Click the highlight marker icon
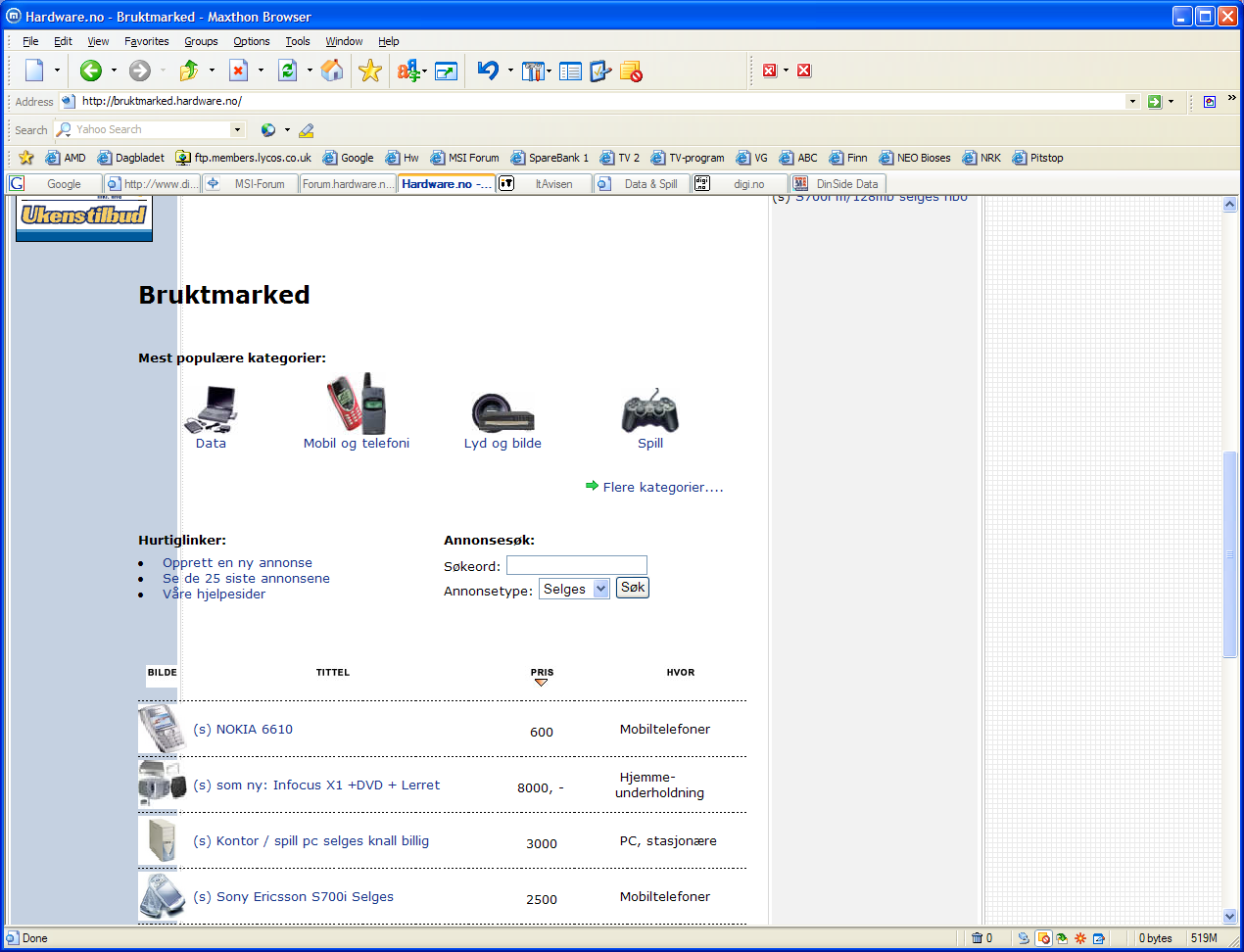Screen dimensions: 1244x952 [x=307, y=129]
